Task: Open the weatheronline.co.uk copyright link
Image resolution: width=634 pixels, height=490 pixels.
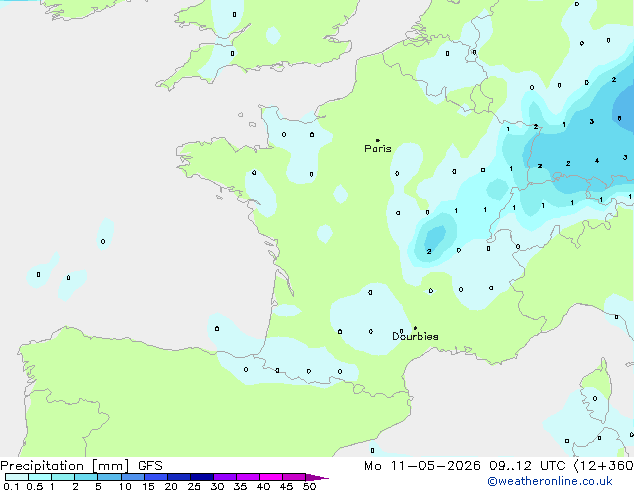Action: [549, 481]
